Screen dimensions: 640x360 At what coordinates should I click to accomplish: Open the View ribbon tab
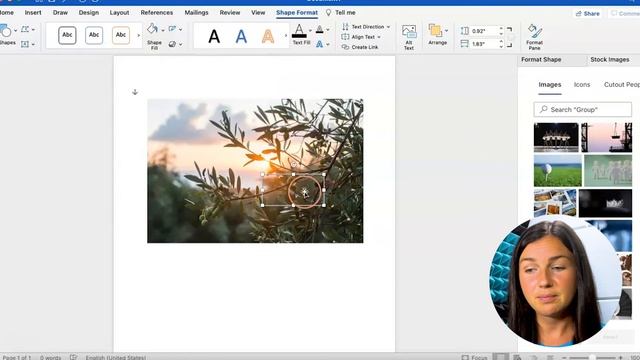point(258,13)
